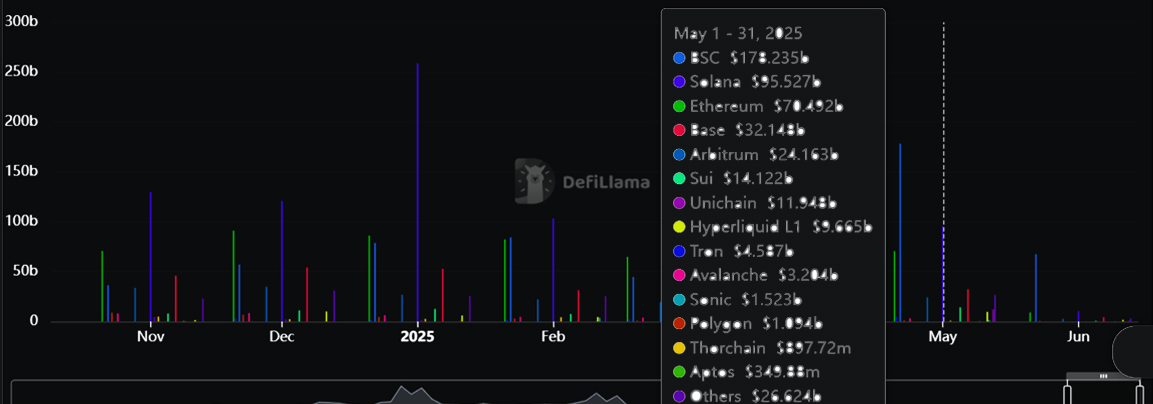Image resolution: width=1153 pixels, height=404 pixels.
Task: Click the 'Polygon $1.094b' tooltip row
Action: [x=748, y=325]
